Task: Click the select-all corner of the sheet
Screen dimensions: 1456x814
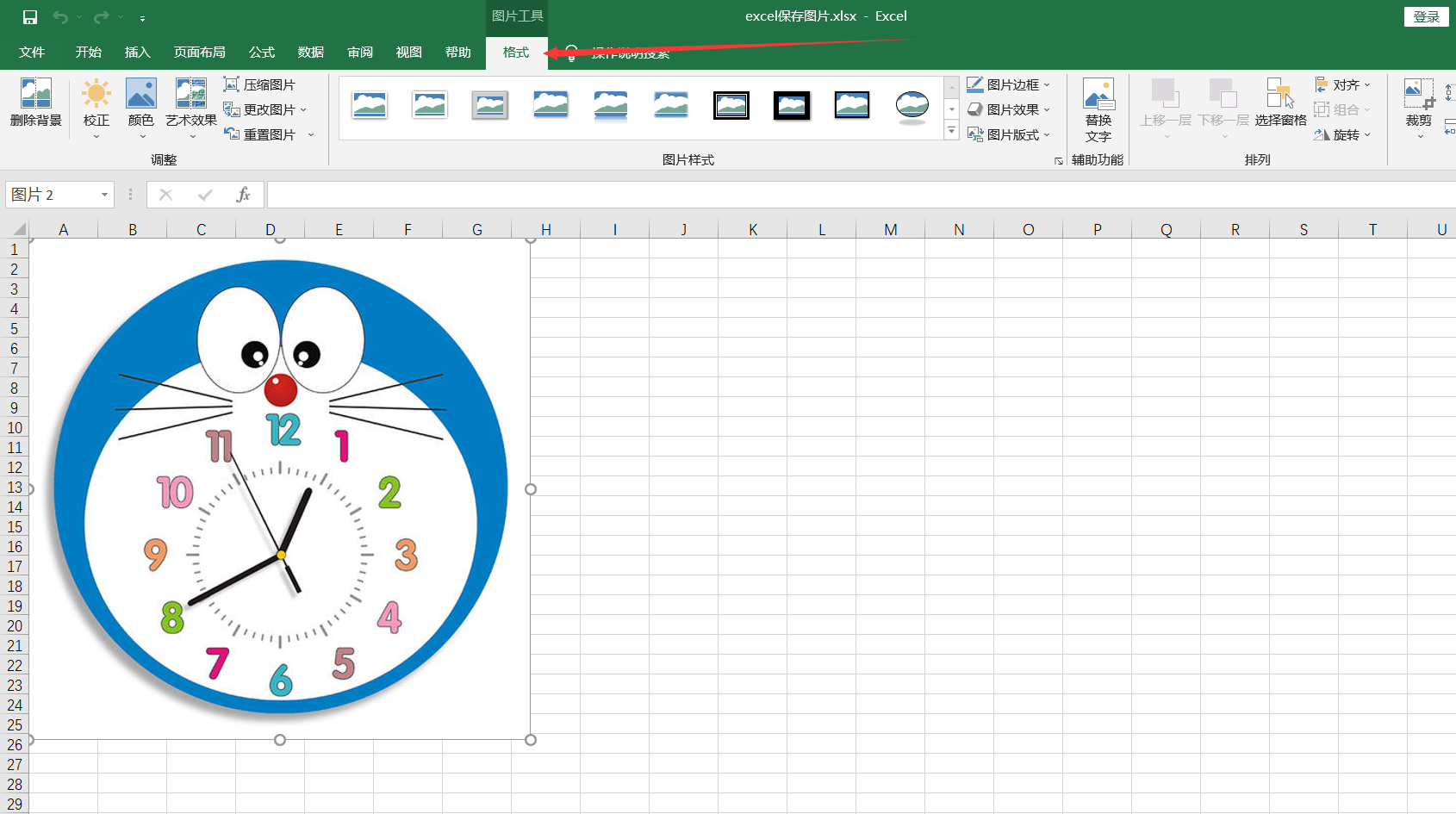Action: pos(15,229)
